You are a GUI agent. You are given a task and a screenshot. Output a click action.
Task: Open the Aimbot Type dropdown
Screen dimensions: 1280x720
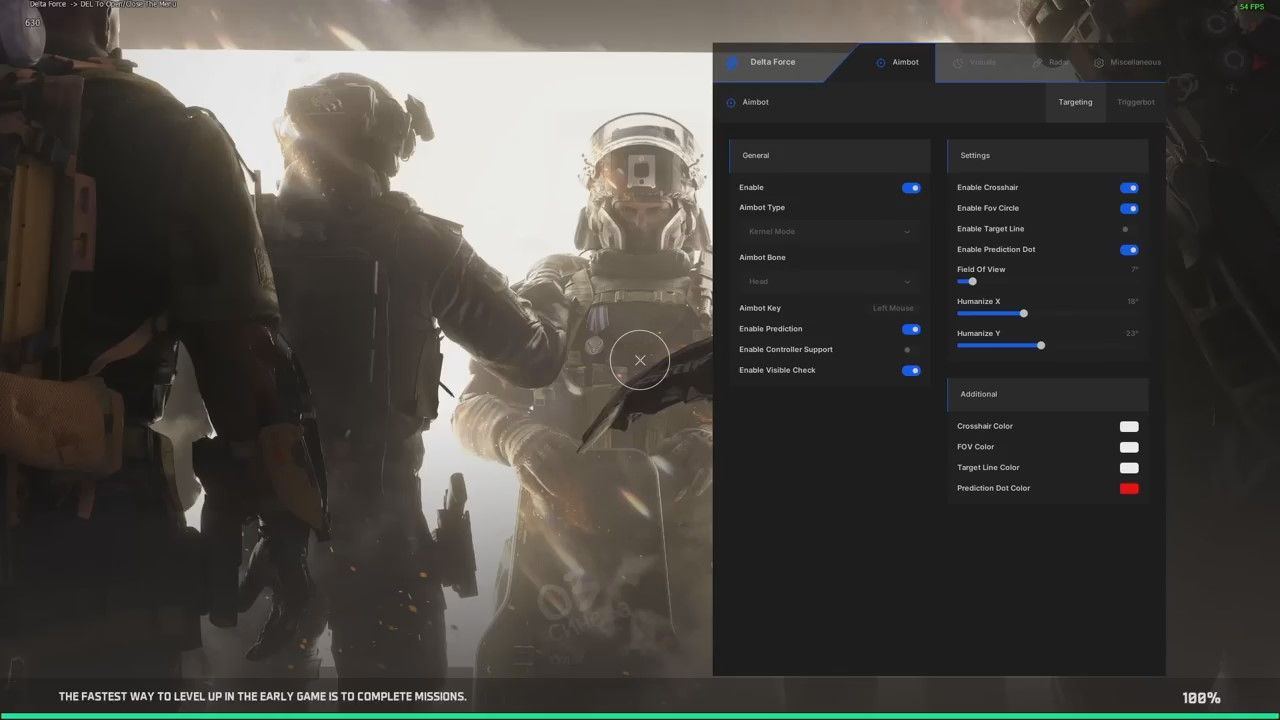click(x=830, y=232)
